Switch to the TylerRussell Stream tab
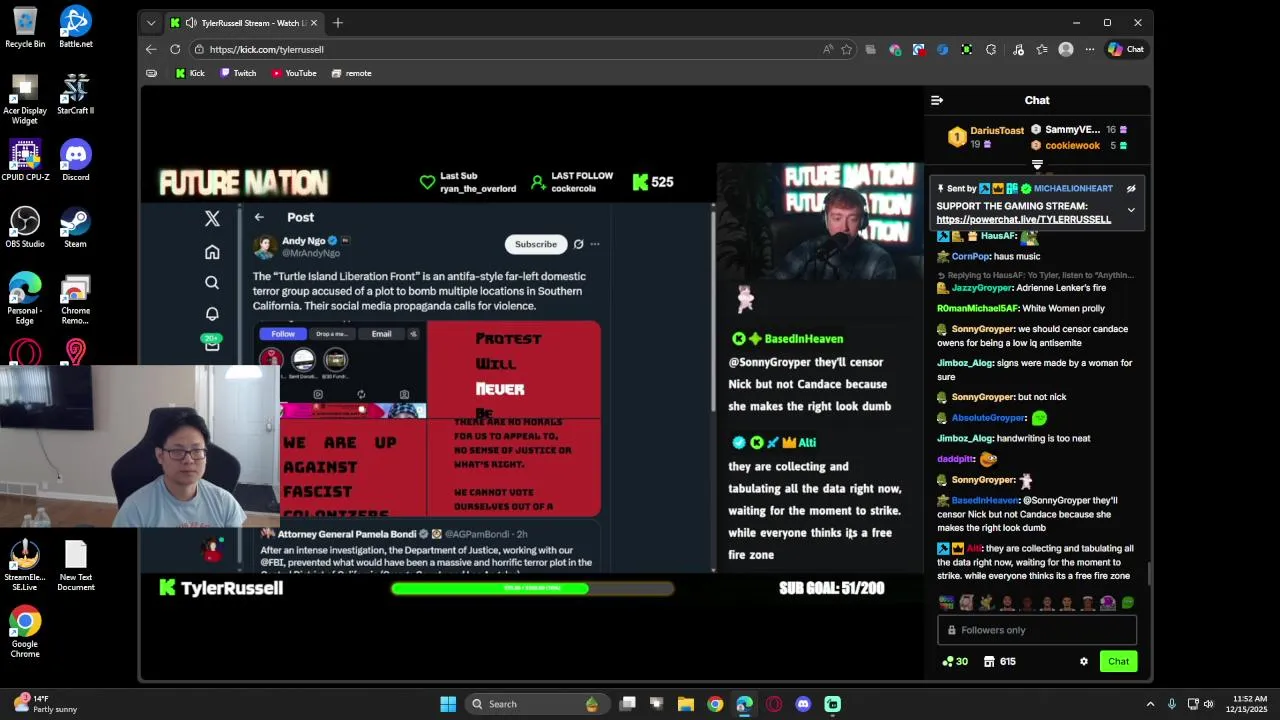 tap(245, 23)
